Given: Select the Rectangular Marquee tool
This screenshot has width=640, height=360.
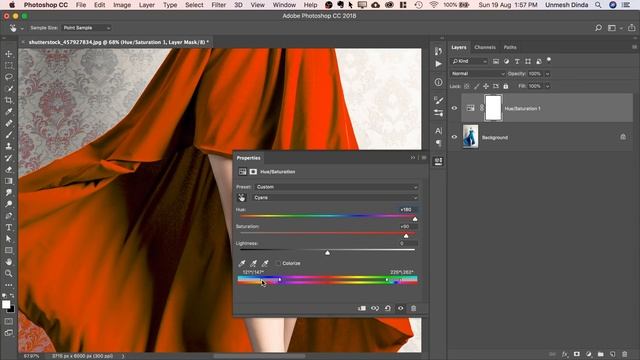Looking at the screenshot, I should tap(9, 65).
